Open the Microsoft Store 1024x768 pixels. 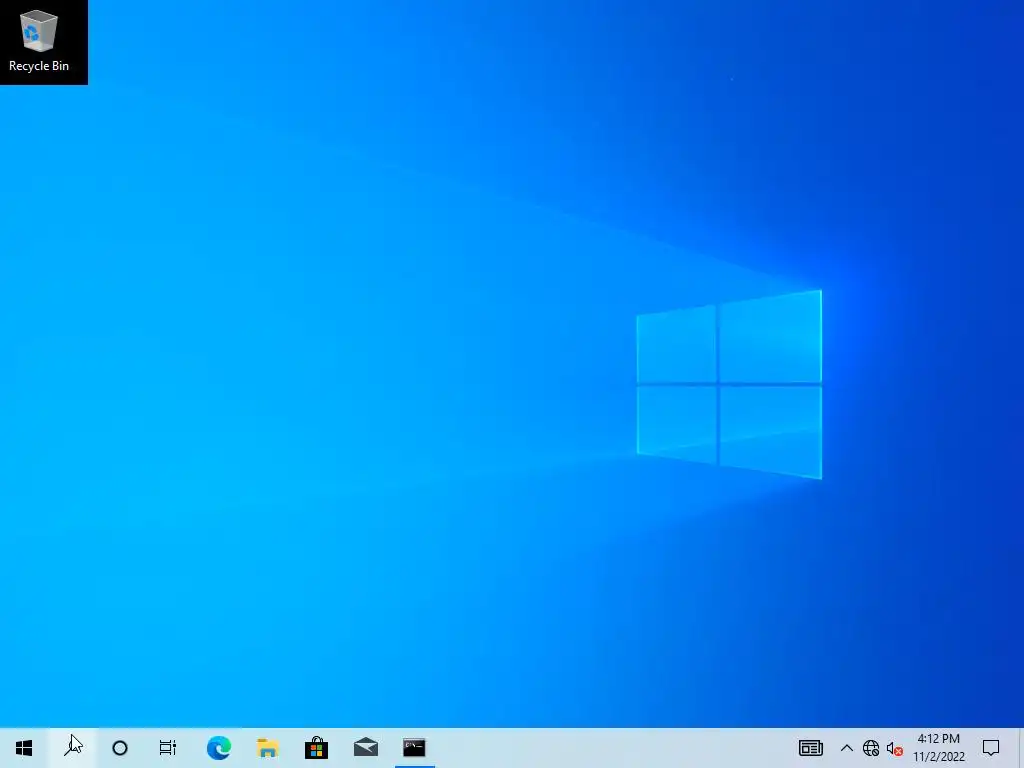click(317, 748)
